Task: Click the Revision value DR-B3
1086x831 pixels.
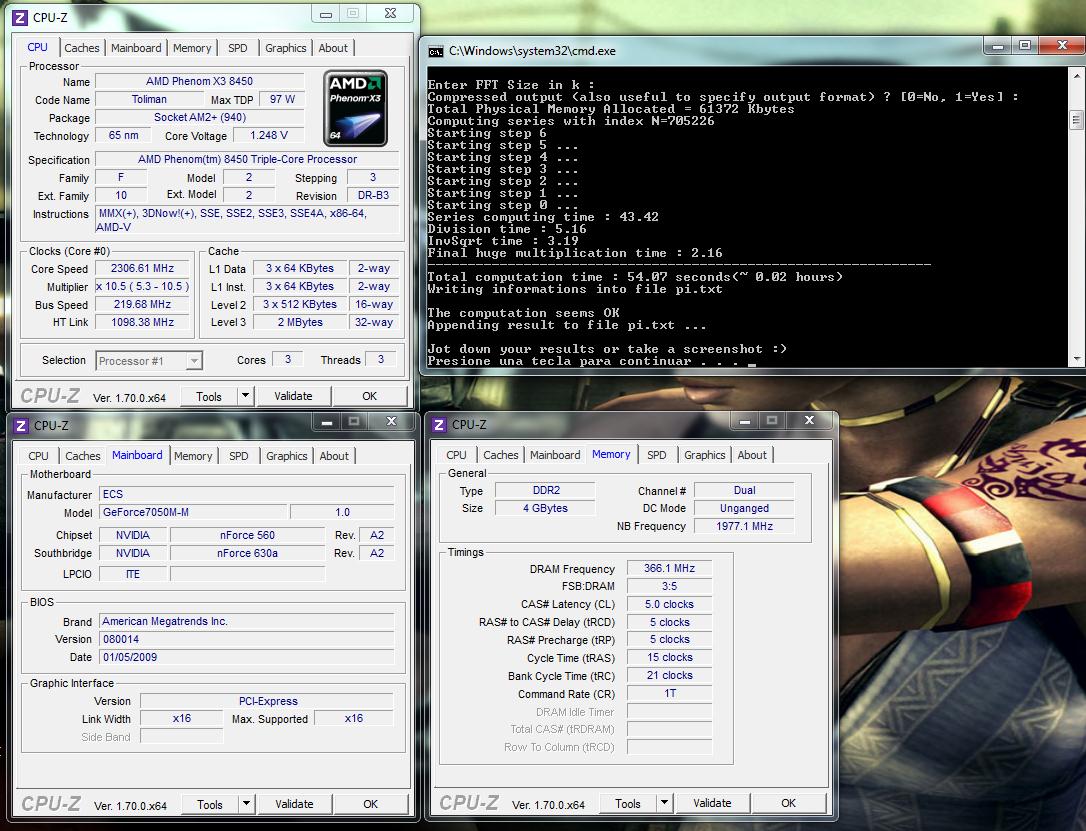Action: pos(373,195)
